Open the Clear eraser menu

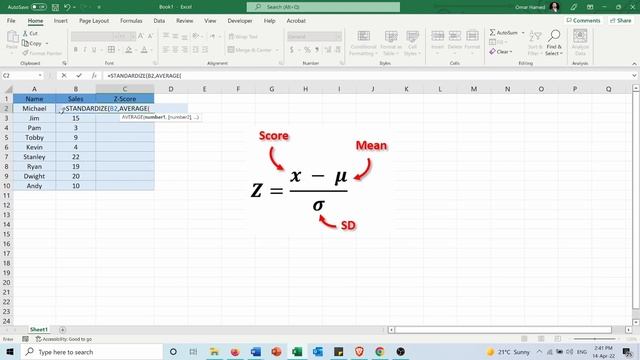501,52
